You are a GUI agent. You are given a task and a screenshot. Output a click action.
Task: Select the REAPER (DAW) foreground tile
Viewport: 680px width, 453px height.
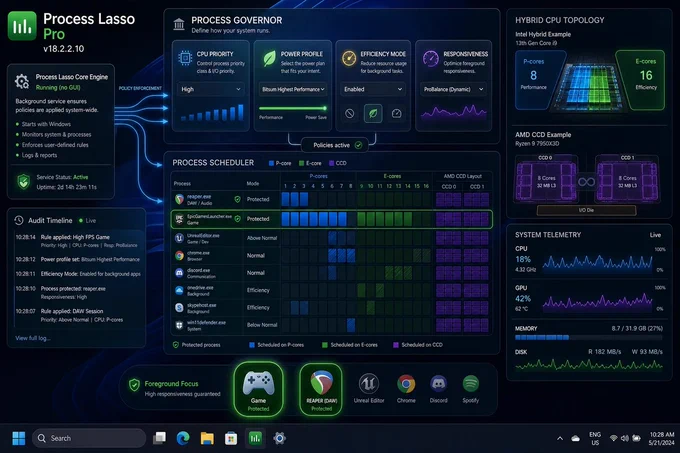click(321, 389)
